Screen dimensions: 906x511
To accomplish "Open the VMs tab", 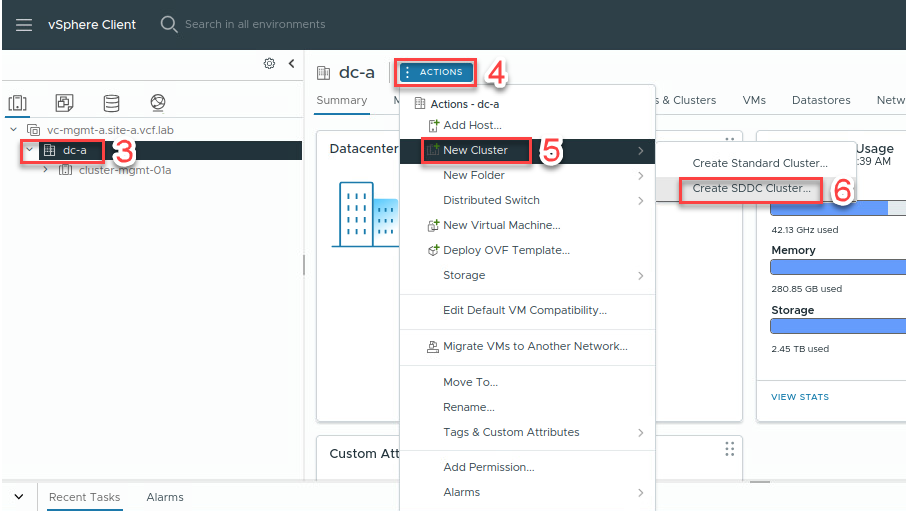I will click(x=754, y=100).
